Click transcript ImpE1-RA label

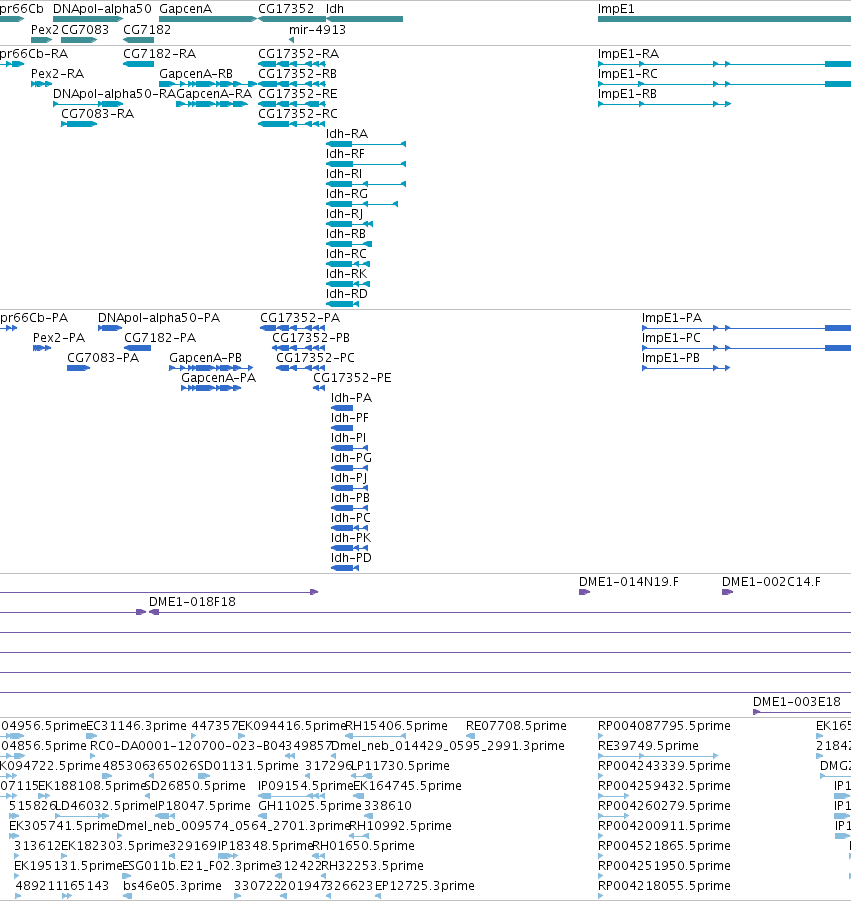[628, 54]
